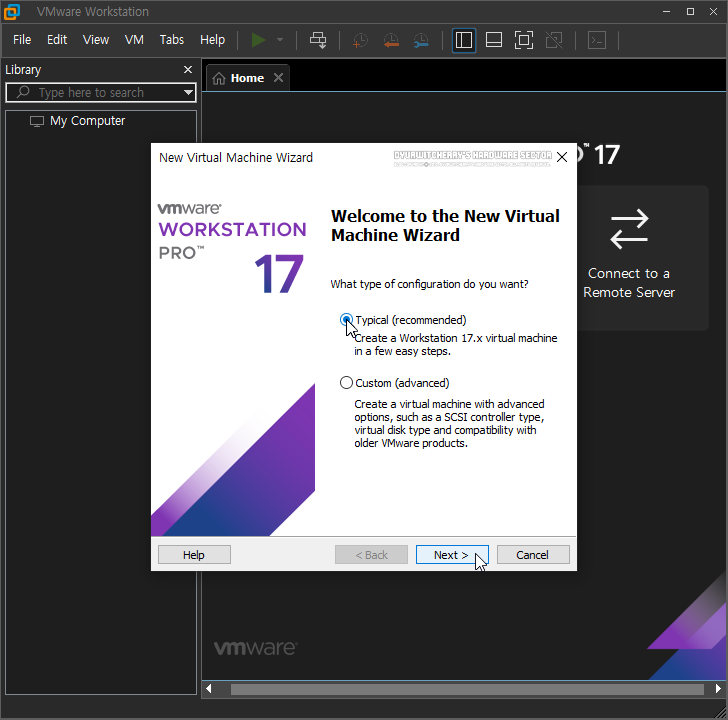Click the Library search magnifier icon

coord(23,92)
